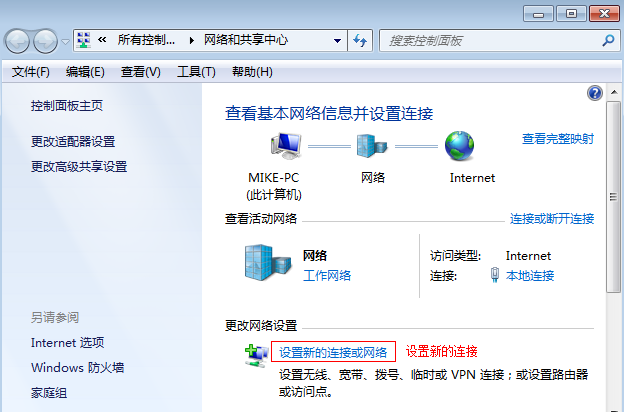Go back with the back arrow button
The width and height of the screenshot is (624, 412).
(19, 41)
